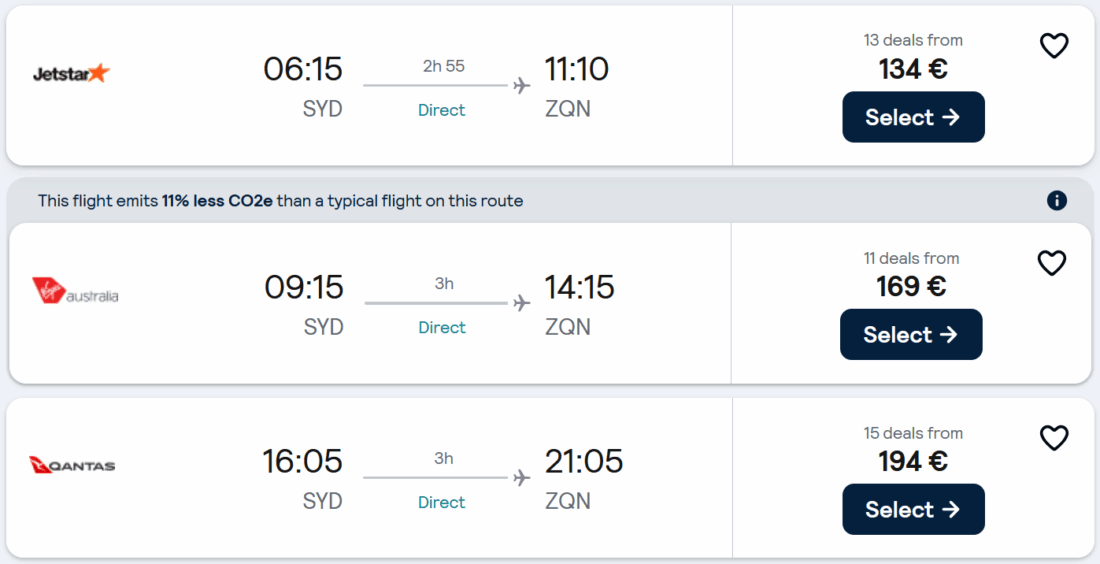Favorite the Virgin Australia flight
This screenshot has height=564, width=1100.
(x=1051, y=263)
